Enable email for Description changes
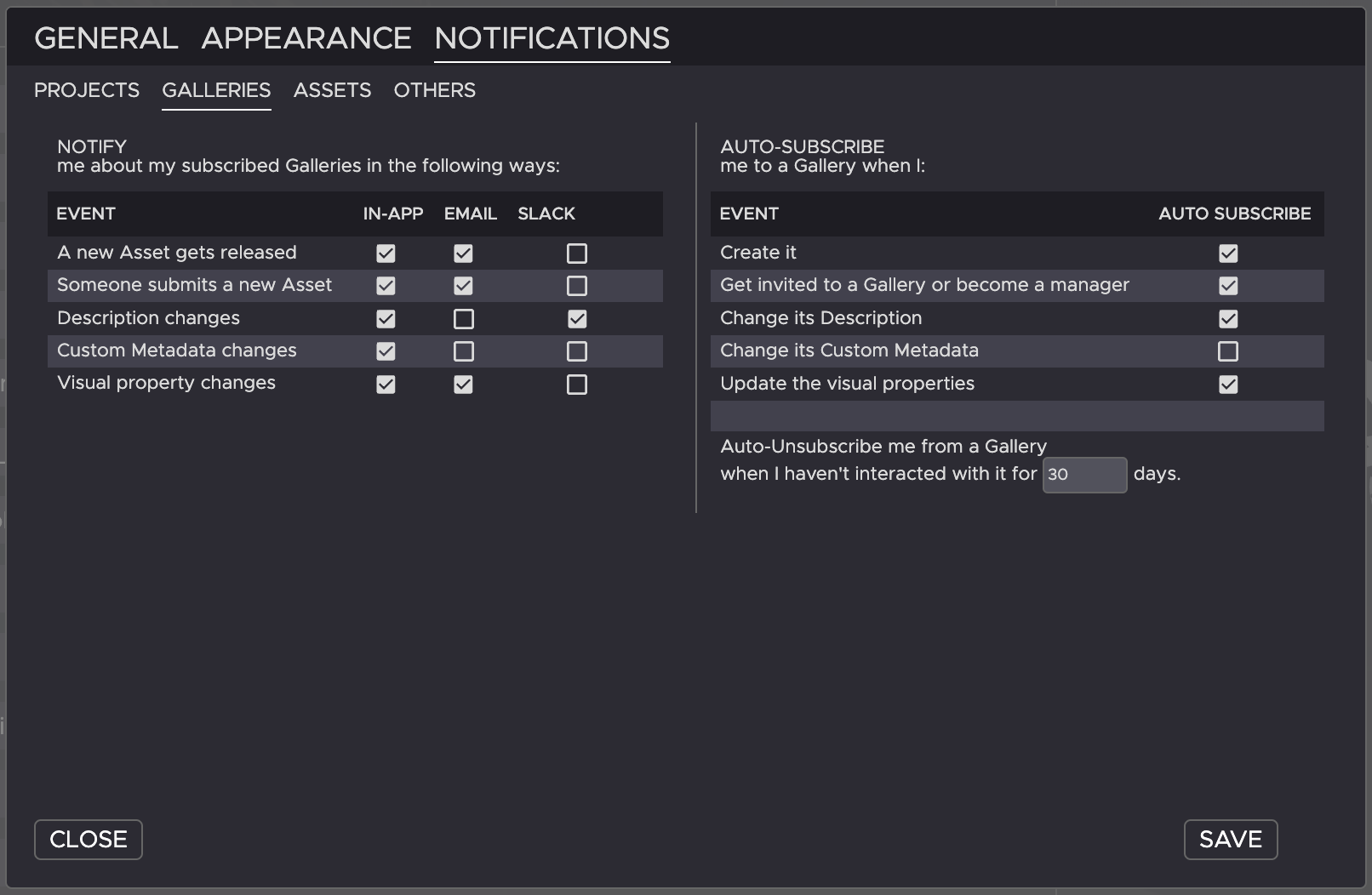1372x895 pixels. coord(463,319)
